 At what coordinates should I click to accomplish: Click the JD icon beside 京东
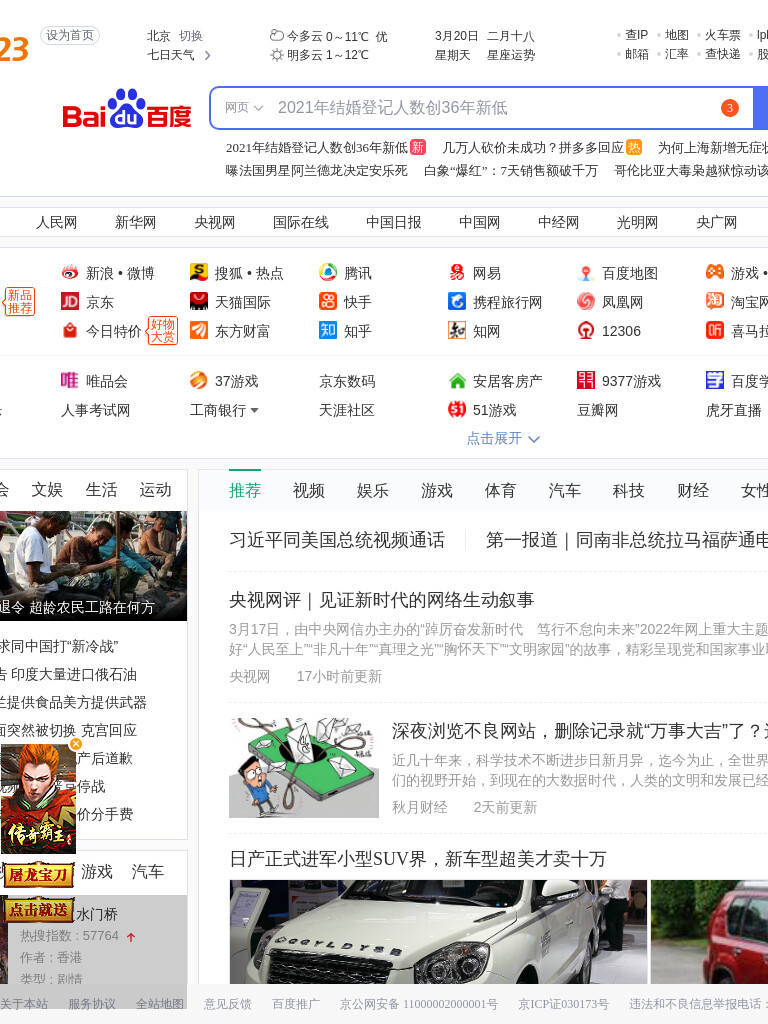click(70, 301)
